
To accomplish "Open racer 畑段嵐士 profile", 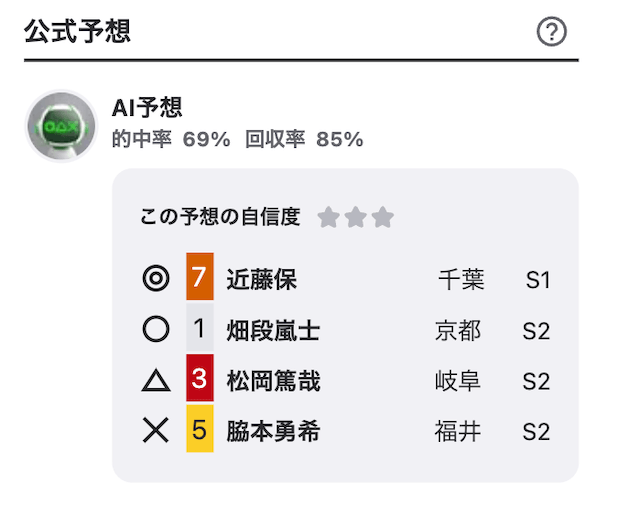I will click(x=273, y=330).
